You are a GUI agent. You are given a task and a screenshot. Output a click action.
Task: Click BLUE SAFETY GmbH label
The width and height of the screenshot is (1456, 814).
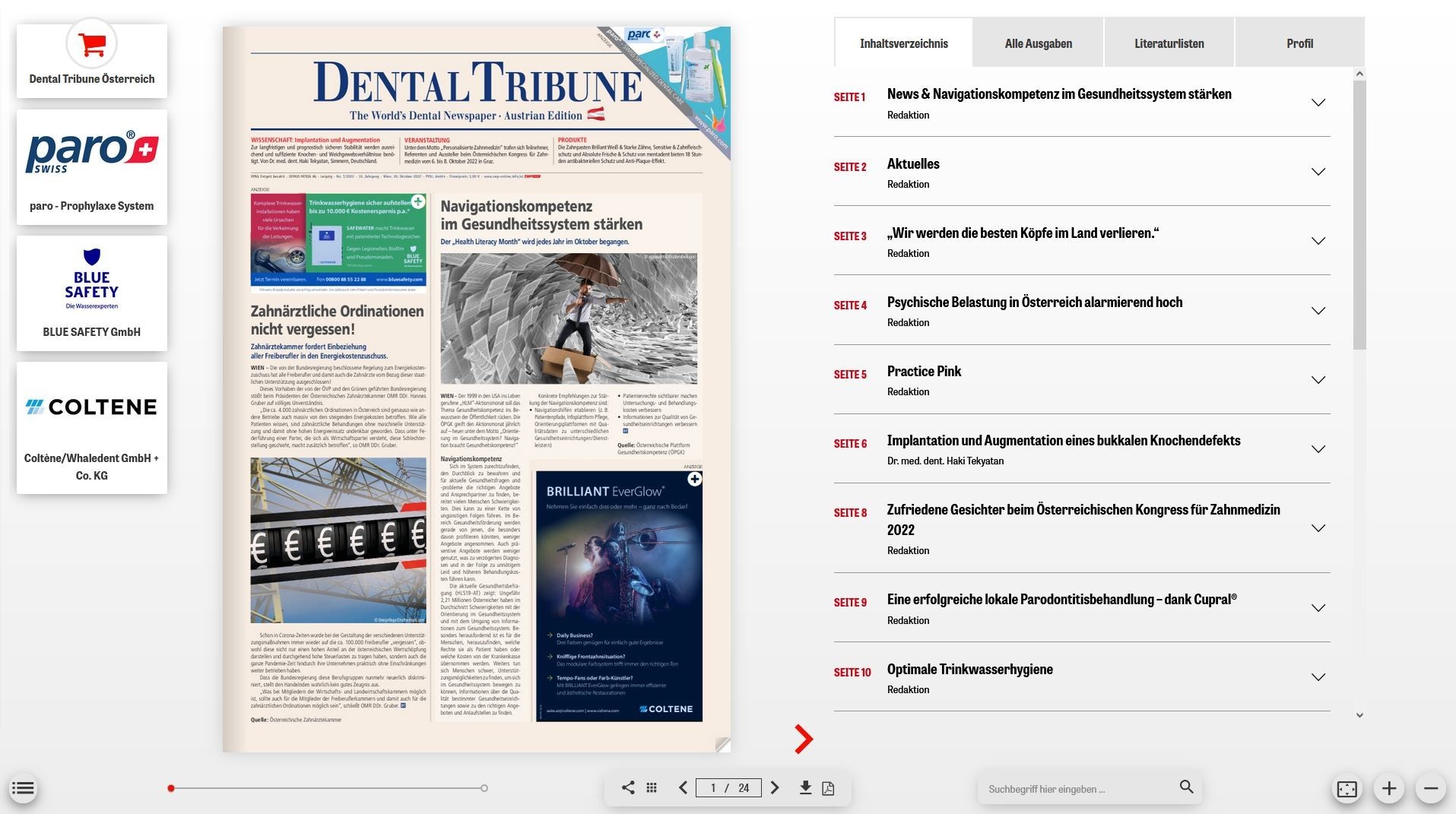[92, 332]
